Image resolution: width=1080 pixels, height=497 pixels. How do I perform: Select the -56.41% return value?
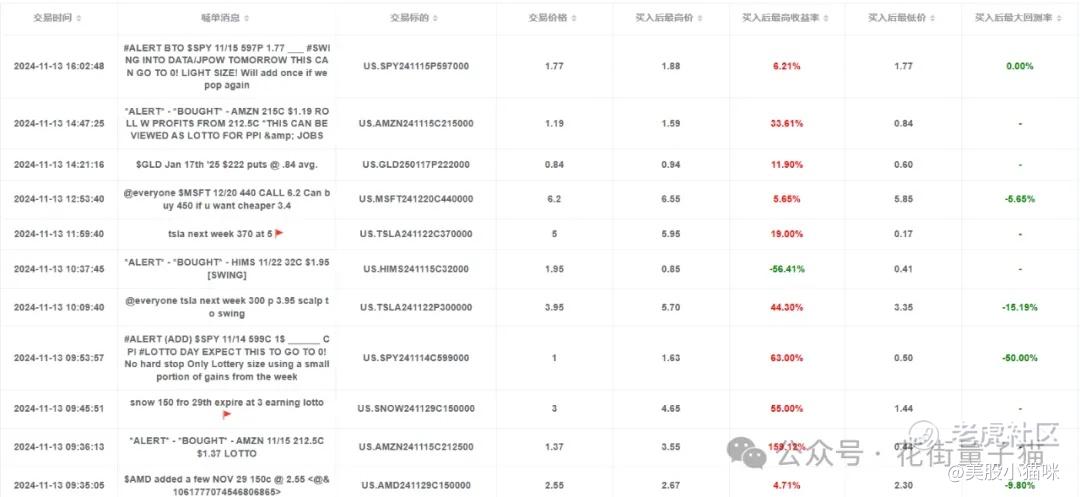point(786,269)
